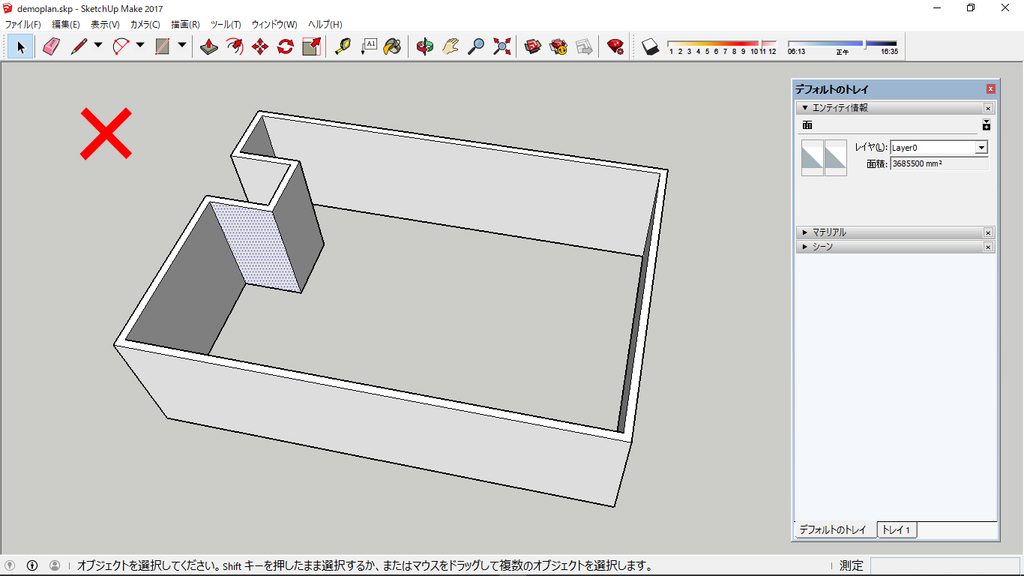
Task: Select the Eraser tool
Action: click(51, 46)
